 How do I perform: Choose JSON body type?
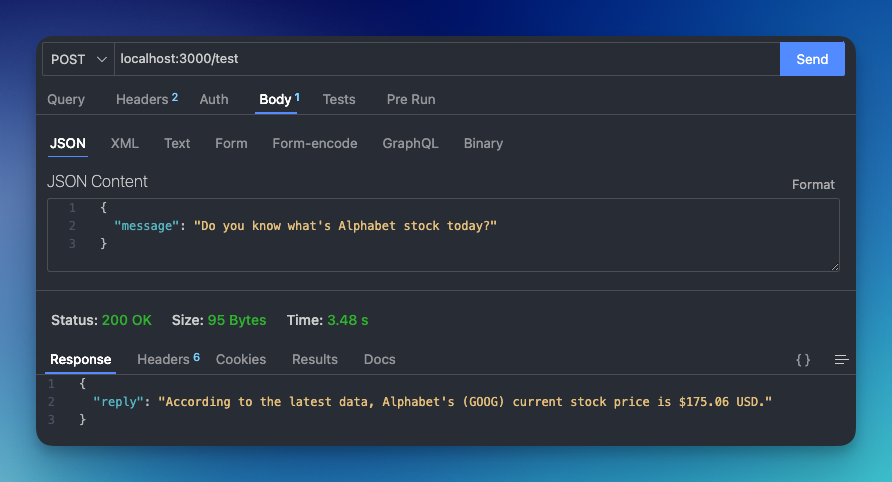click(68, 143)
